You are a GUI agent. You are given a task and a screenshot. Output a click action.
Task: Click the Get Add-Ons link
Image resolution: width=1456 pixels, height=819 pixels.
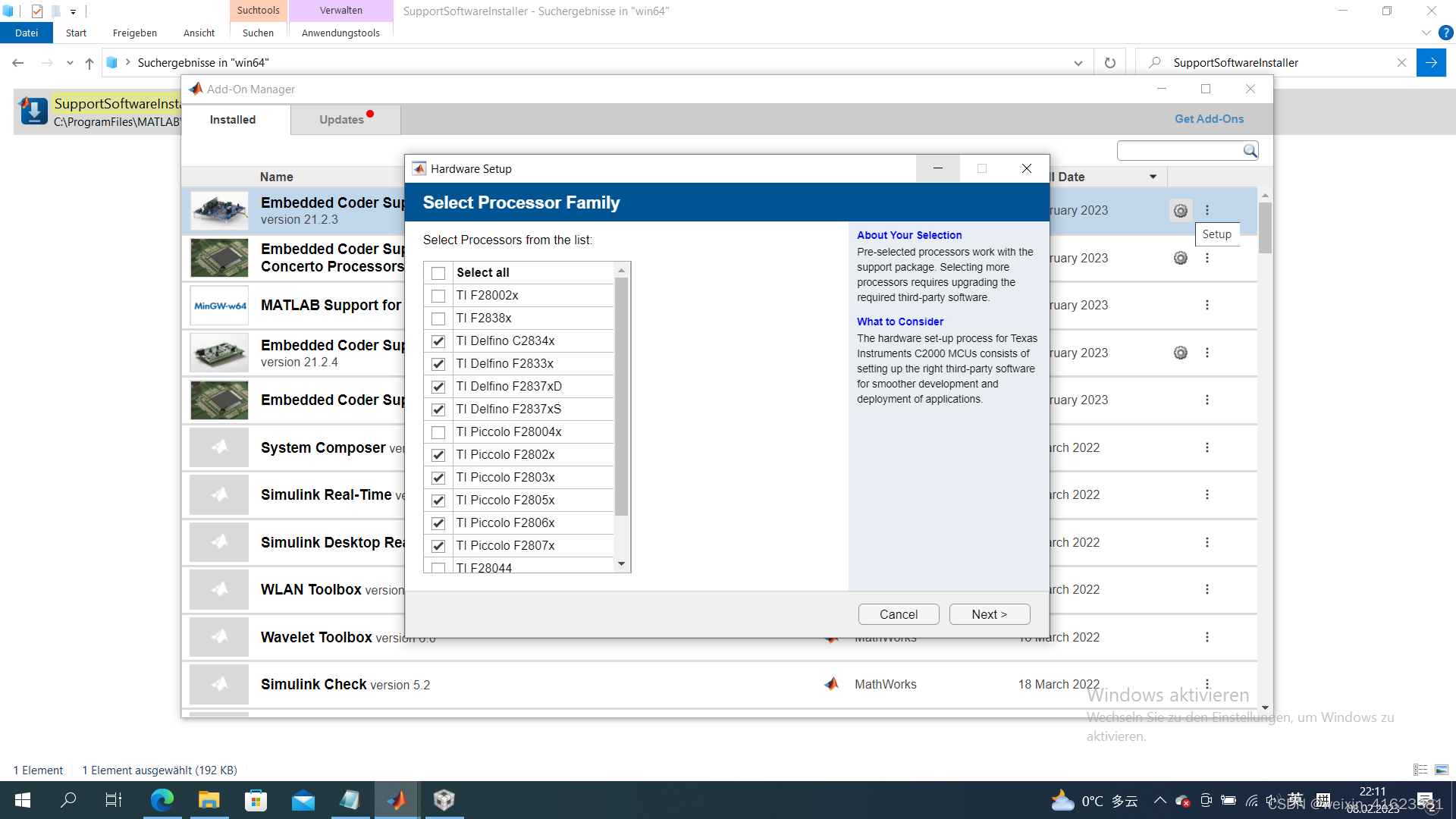click(x=1209, y=119)
